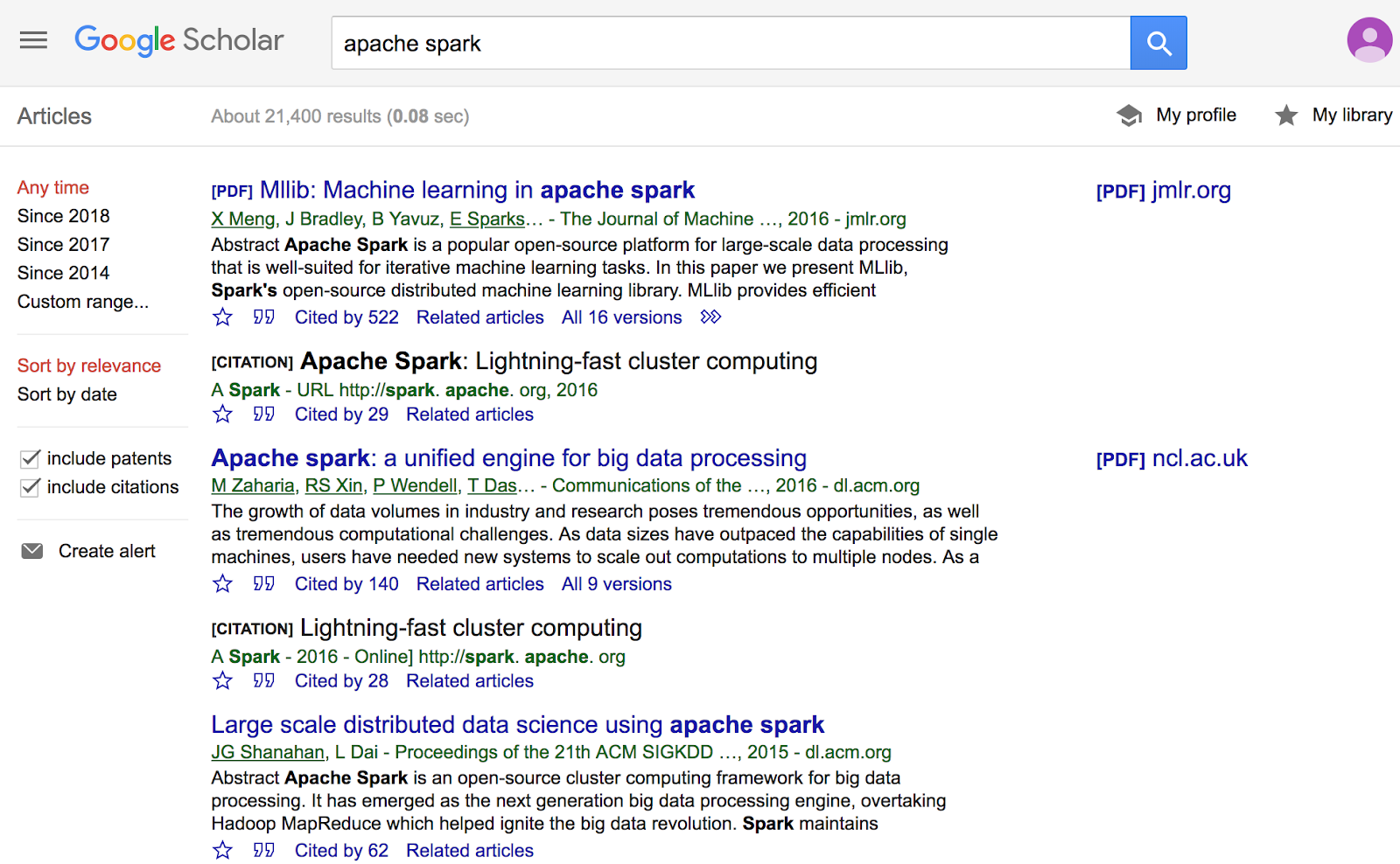Screen dimensions: 1400x864
Task: View Cited by 28 citations
Action: (x=341, y=681)
